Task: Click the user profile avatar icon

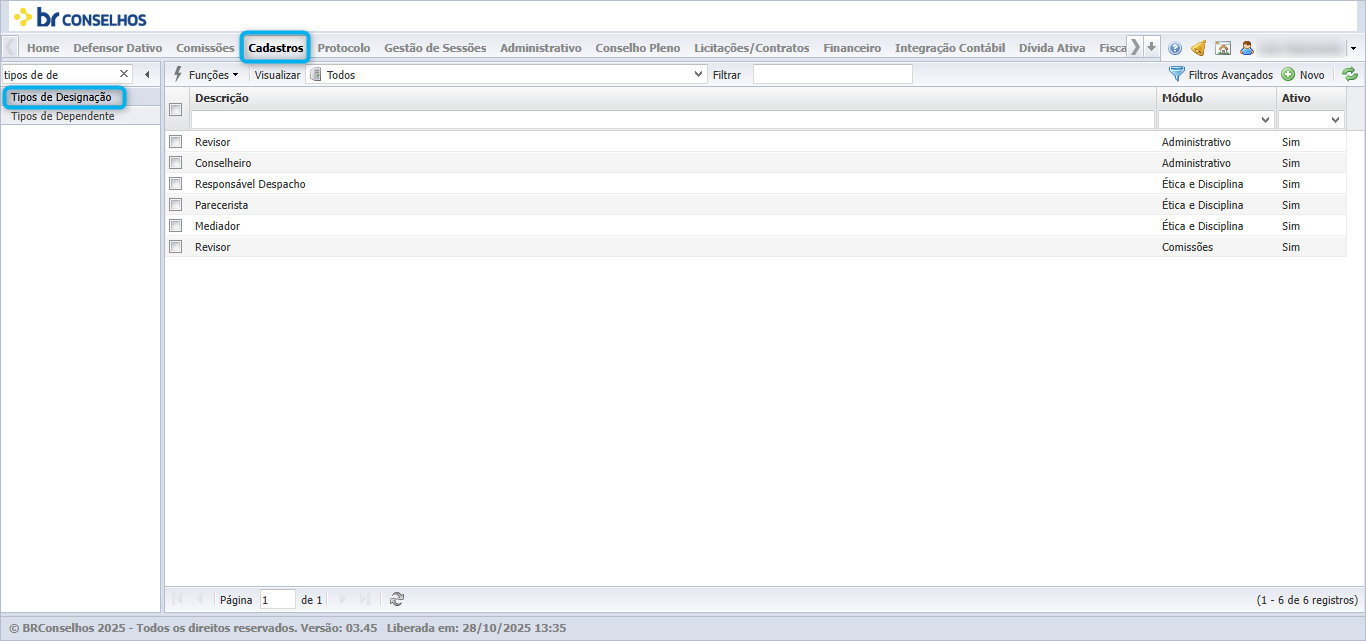Action: pos(1246,48)
